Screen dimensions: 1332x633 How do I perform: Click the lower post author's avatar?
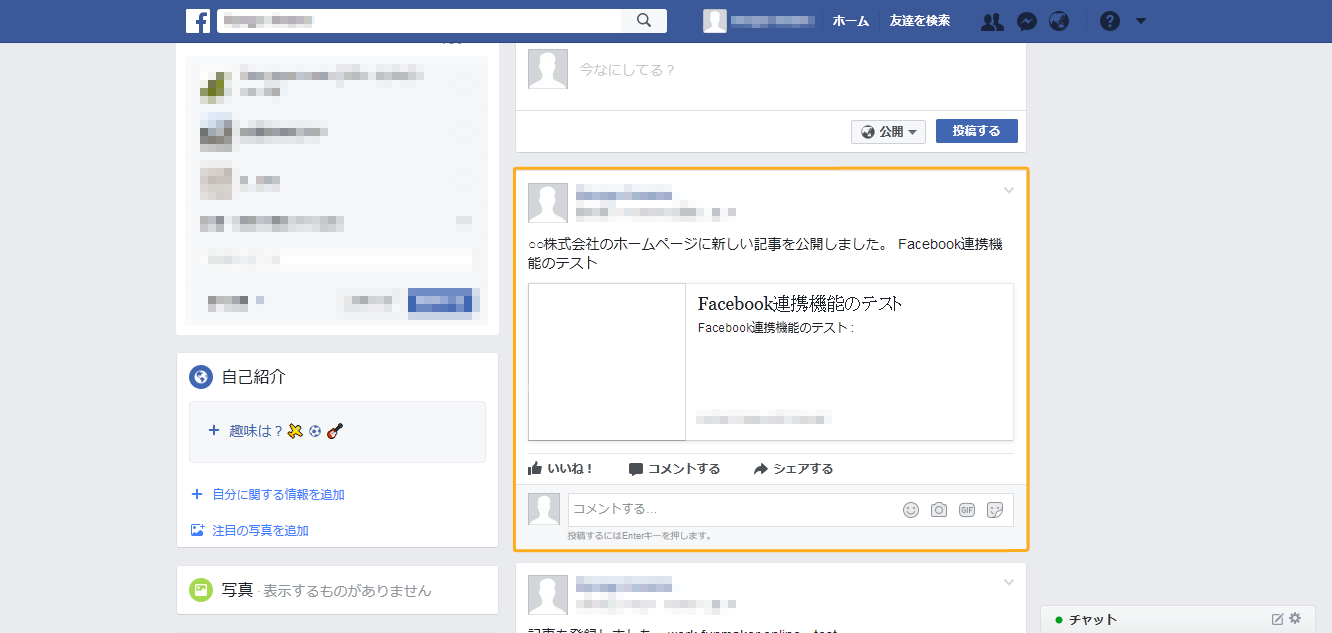[548, 595]
